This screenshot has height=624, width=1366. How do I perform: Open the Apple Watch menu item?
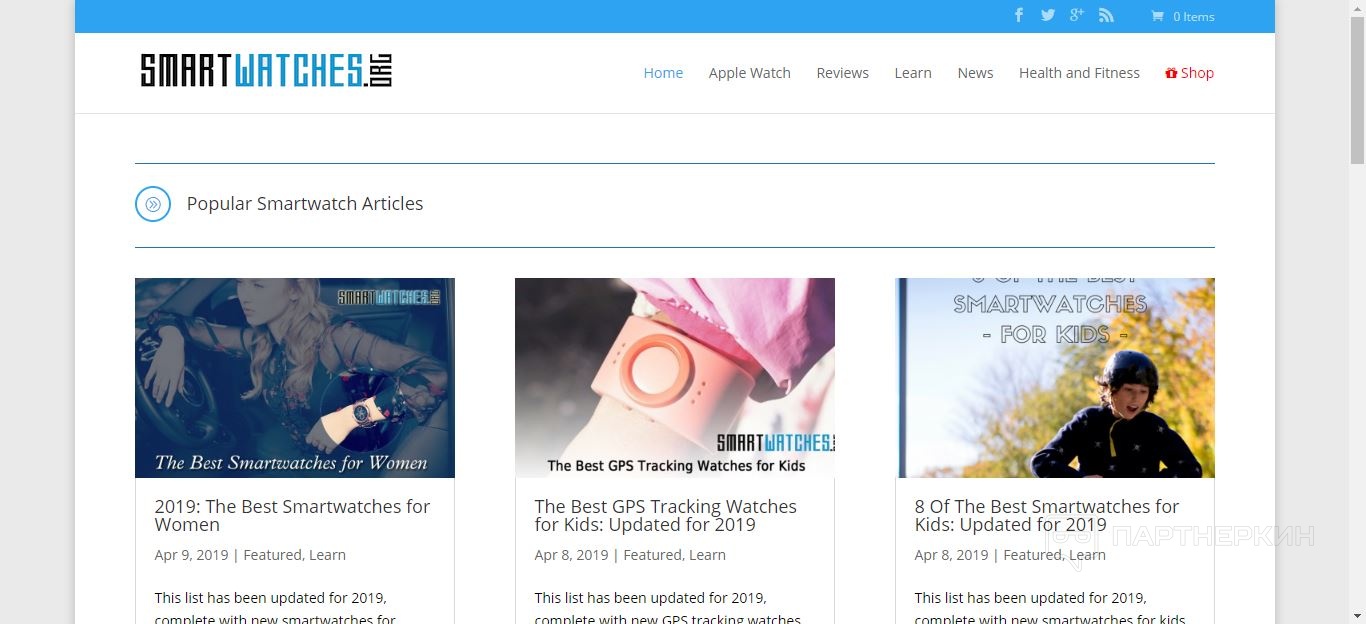point(750,73)
